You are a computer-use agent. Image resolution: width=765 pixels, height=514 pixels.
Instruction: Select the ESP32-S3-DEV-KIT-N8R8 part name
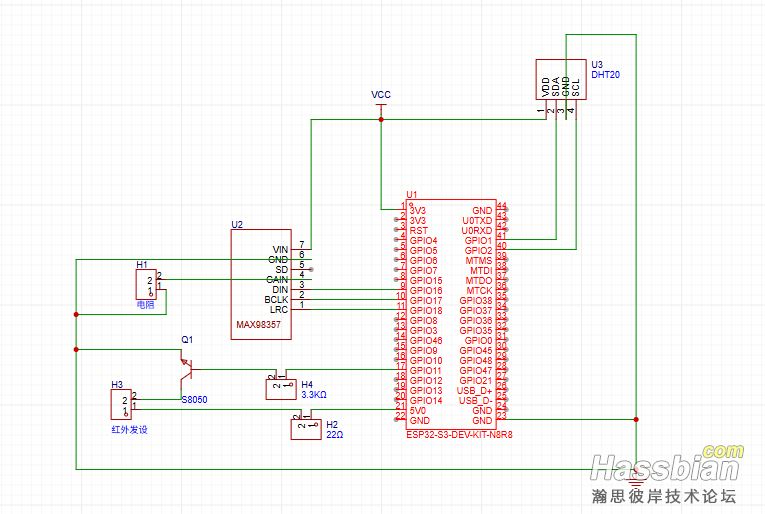click(x=459, y=435)
